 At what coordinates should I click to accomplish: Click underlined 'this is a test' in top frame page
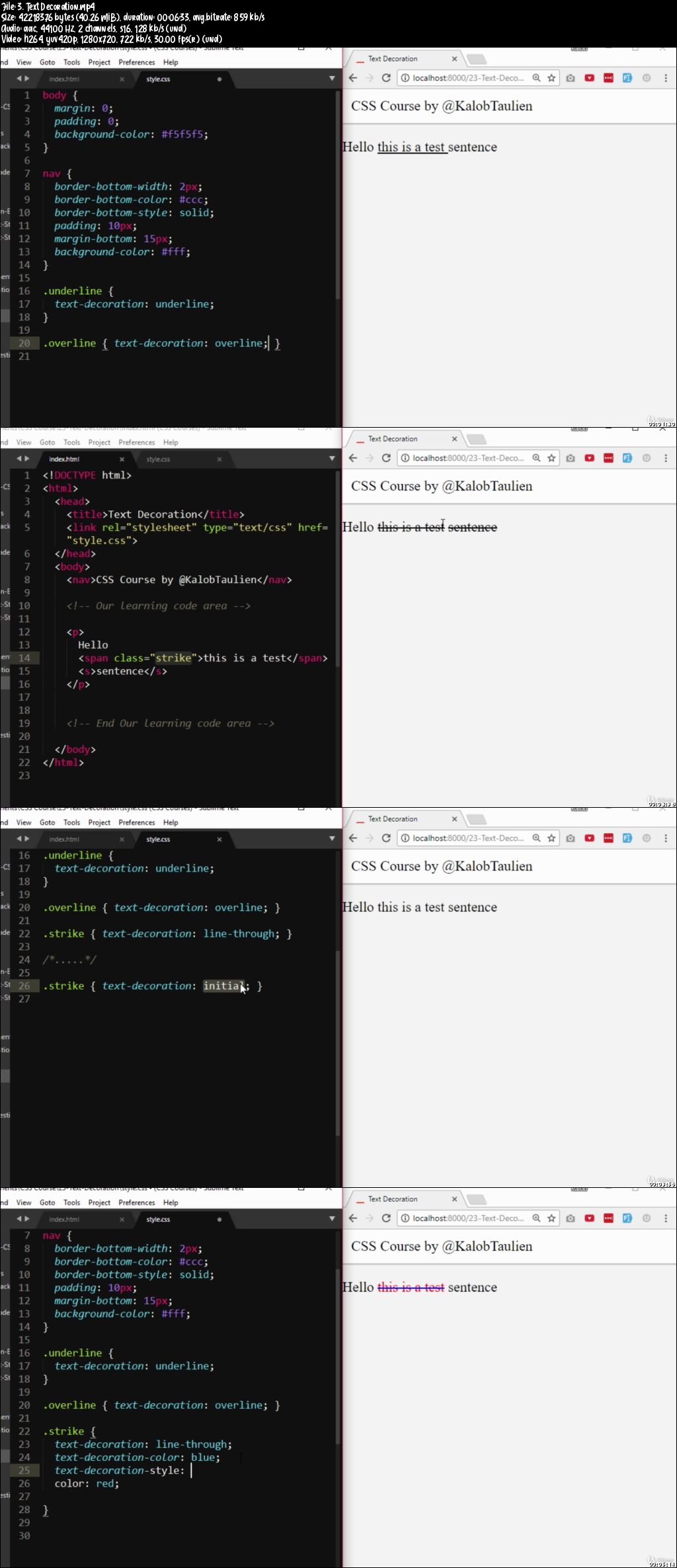coord(411,147)
